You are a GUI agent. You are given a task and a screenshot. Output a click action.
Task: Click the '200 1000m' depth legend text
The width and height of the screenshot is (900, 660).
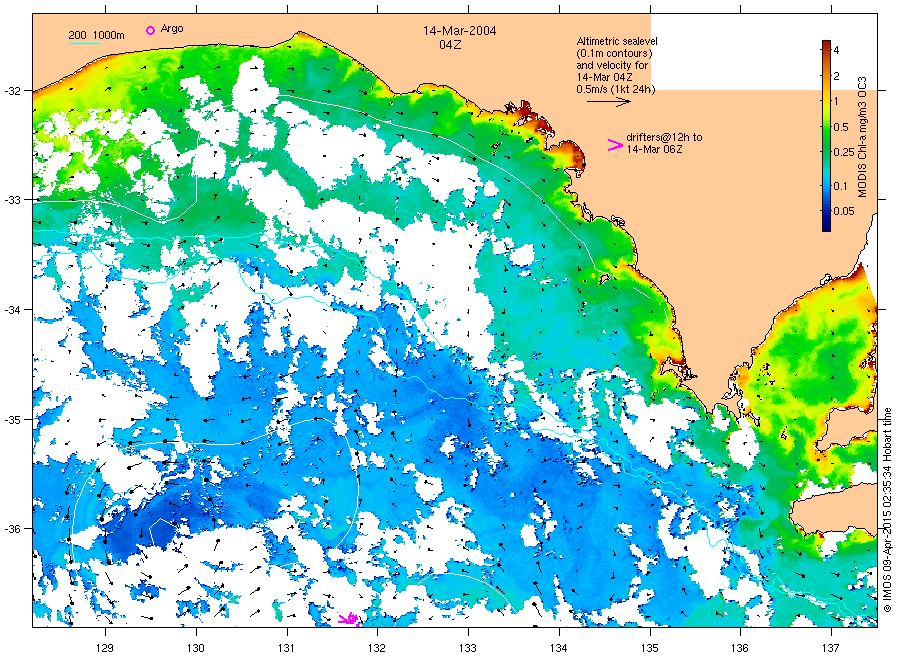click(96, 35)
